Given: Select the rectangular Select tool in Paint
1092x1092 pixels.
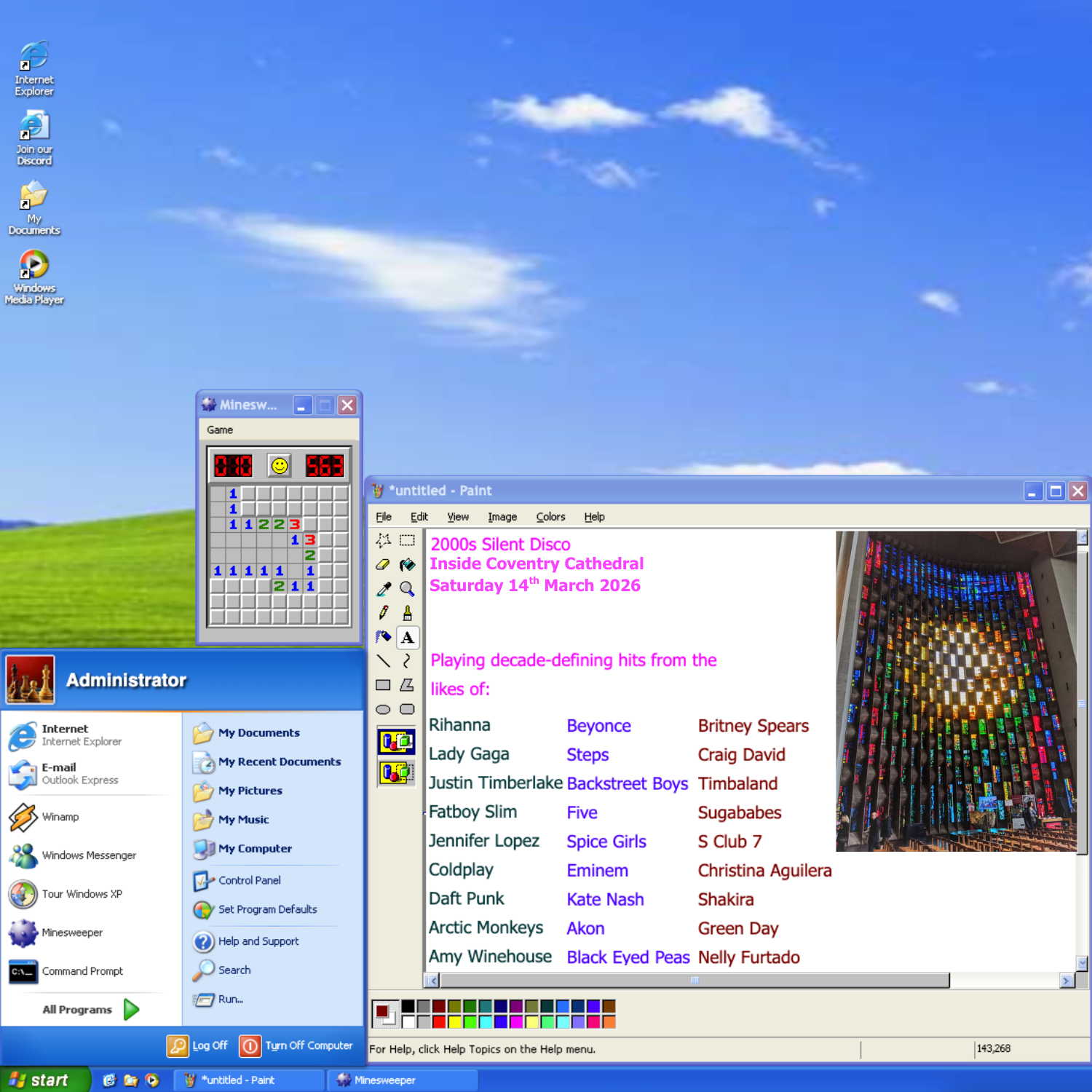Looking at the screenshot, I should point(408,540).
